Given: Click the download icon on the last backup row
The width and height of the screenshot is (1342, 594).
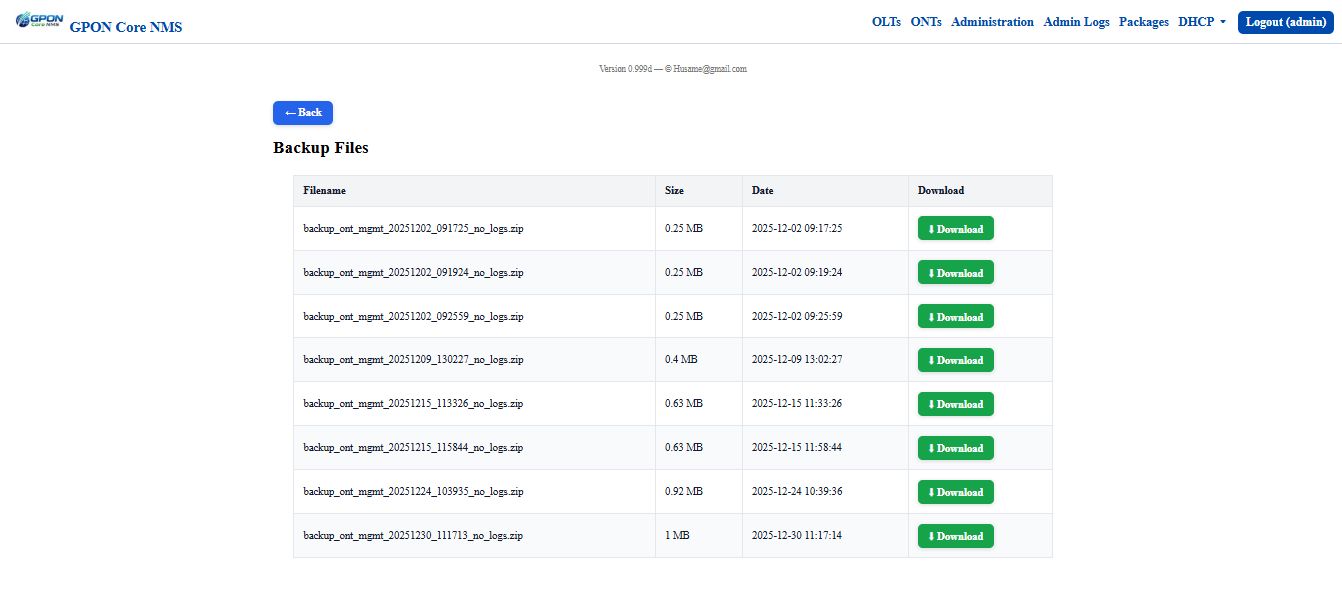Looking at the screenshot, I should (x=932, y=535).
